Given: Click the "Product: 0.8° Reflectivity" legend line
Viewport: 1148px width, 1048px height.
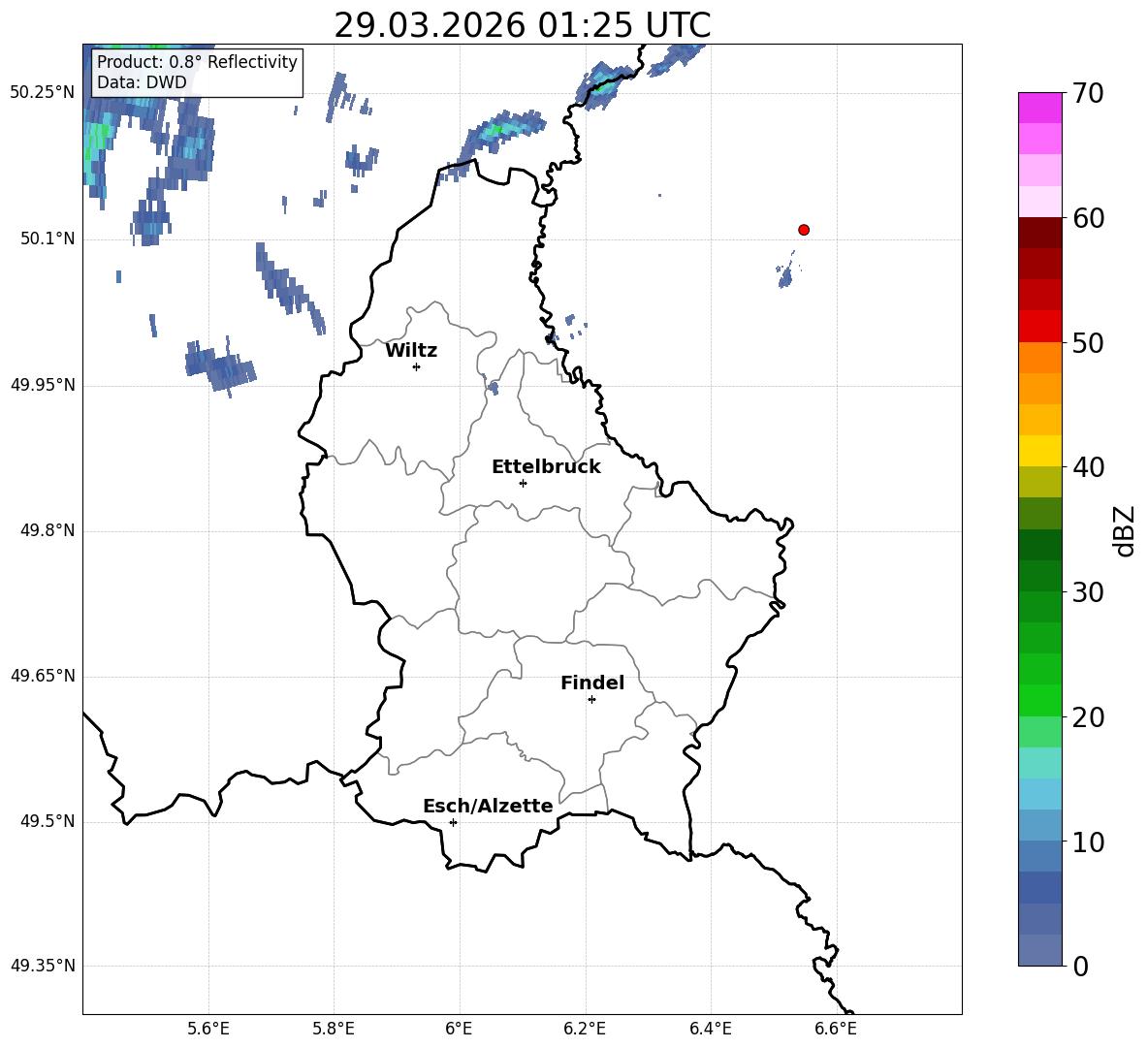Looking at the screenshot, I should (x=197, y=62).
